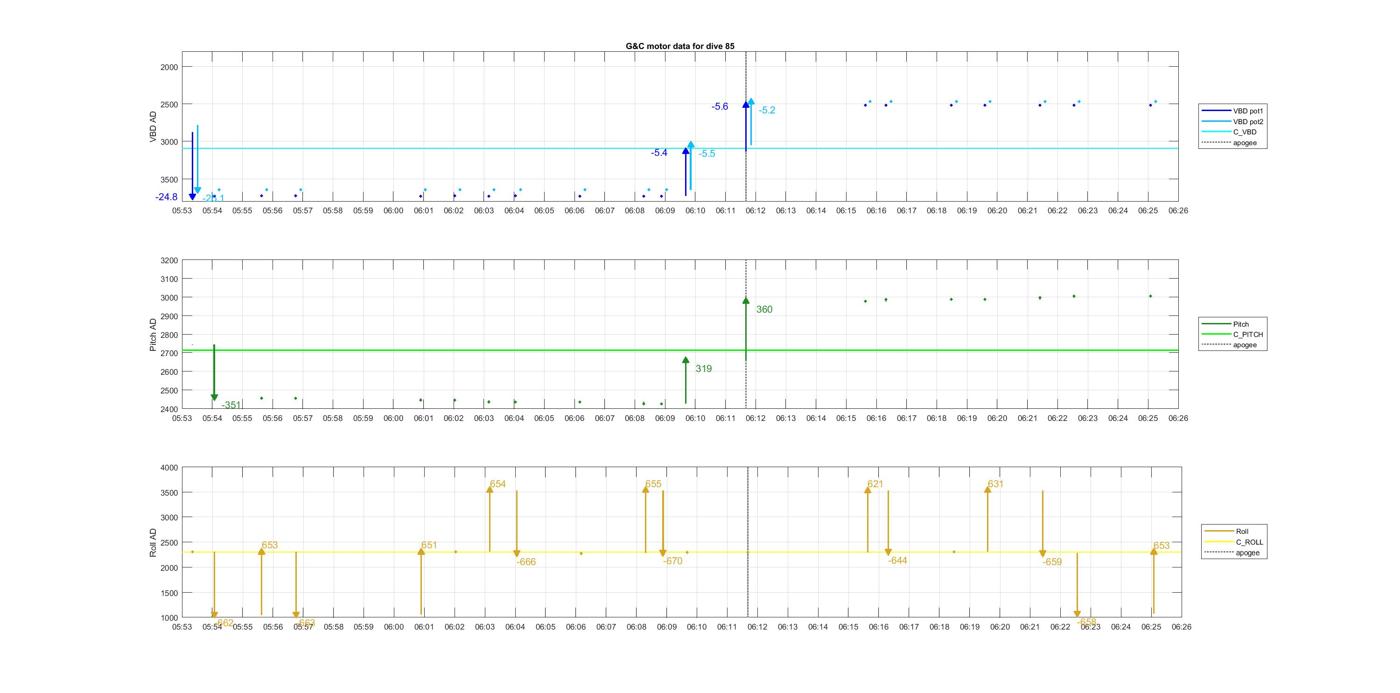1400x693 pixels.
Task: Click the '-5.2' VBD data label
Action: coord(767,110)
